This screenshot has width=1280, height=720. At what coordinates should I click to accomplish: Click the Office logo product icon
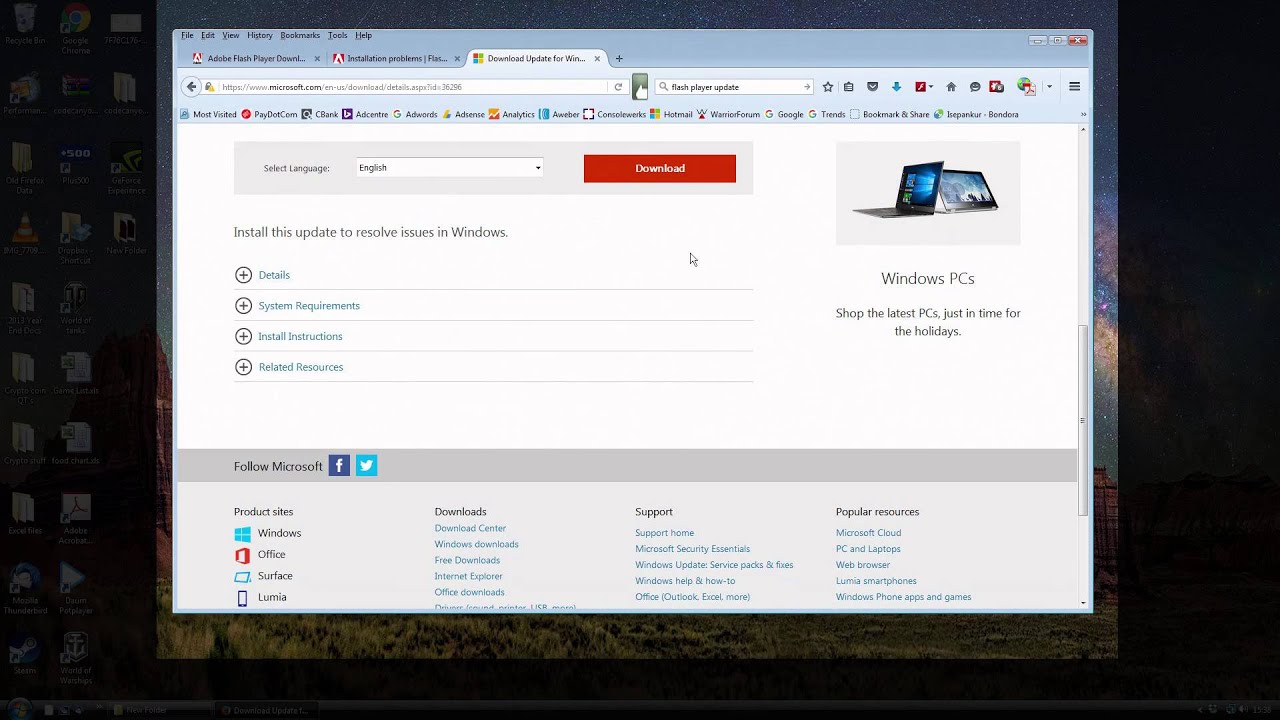coord(242,555)
